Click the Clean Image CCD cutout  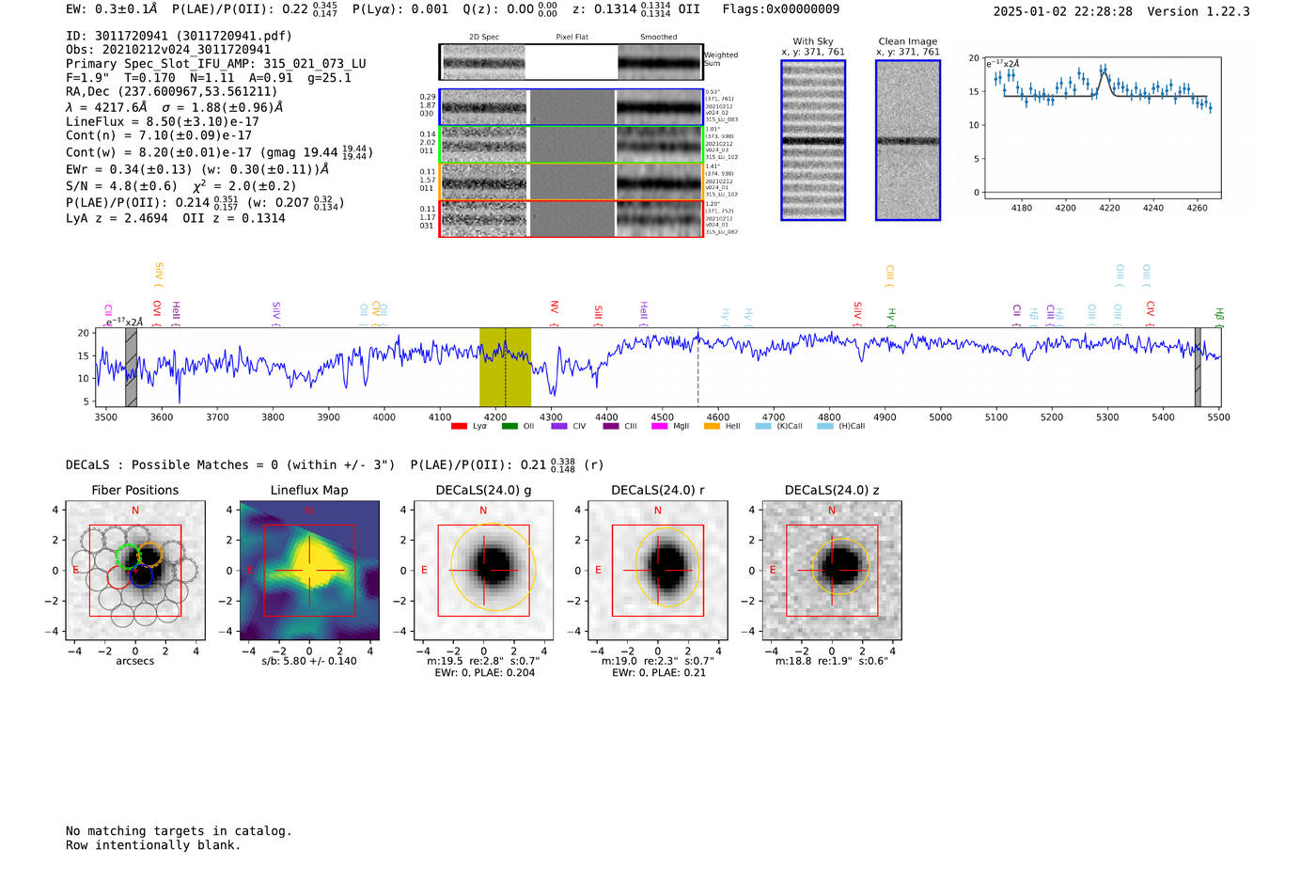pos(908,140)
